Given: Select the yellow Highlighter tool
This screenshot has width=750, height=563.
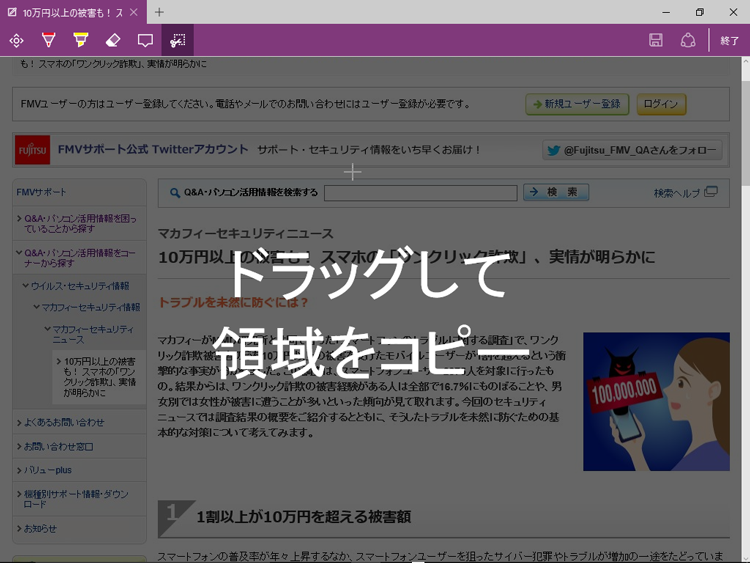Looking at the screenshot, I should coord(80,41).
